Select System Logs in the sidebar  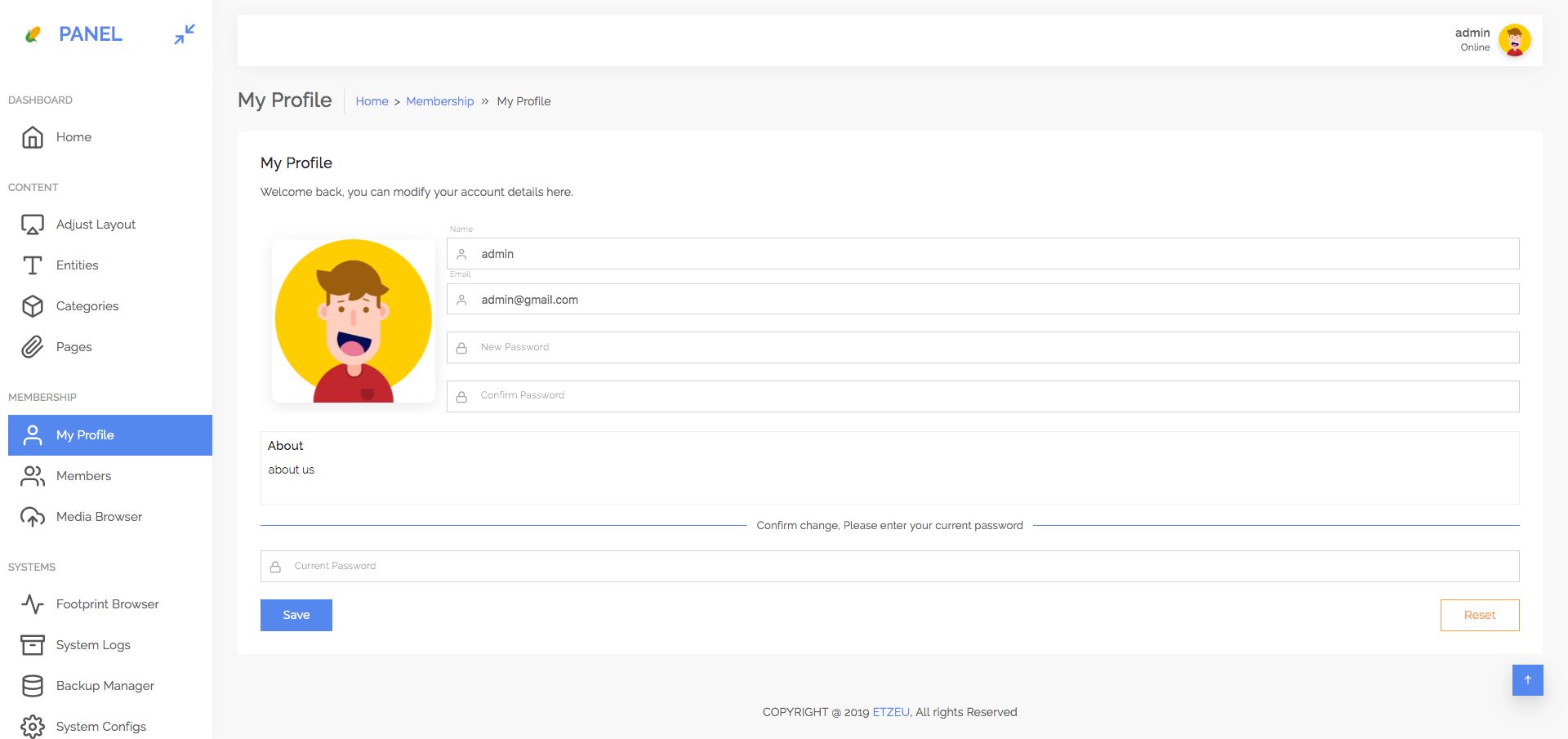(x=93, y=645)
